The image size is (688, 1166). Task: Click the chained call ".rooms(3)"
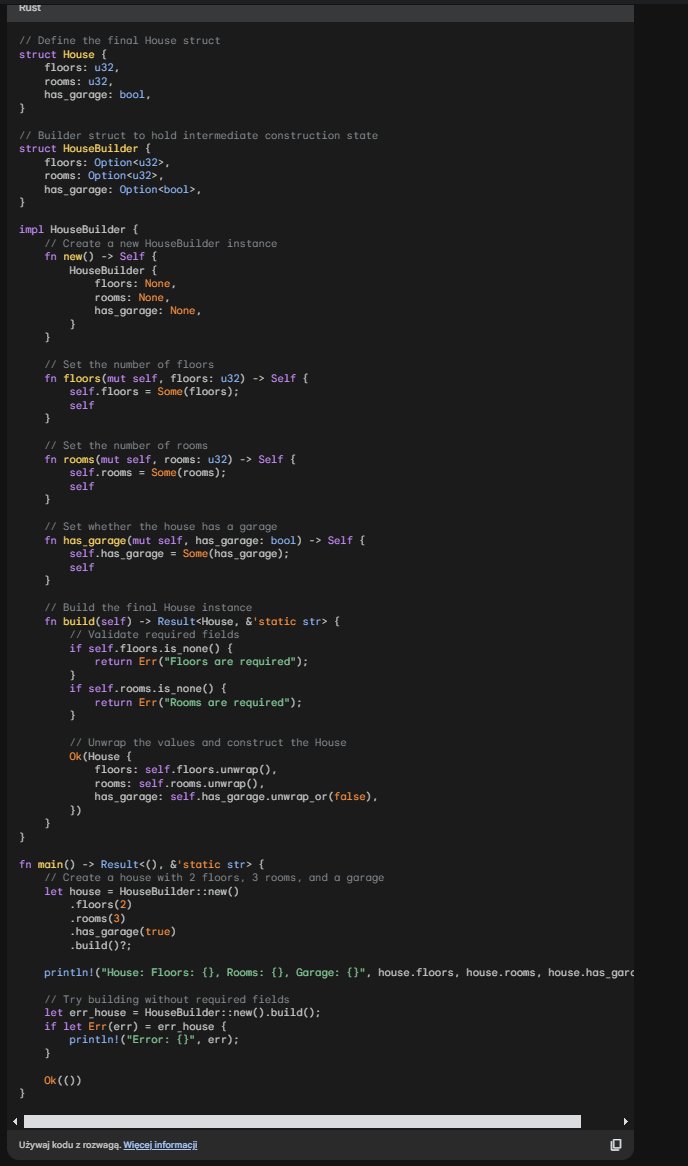pyautogui.click(x=97, y=918)
